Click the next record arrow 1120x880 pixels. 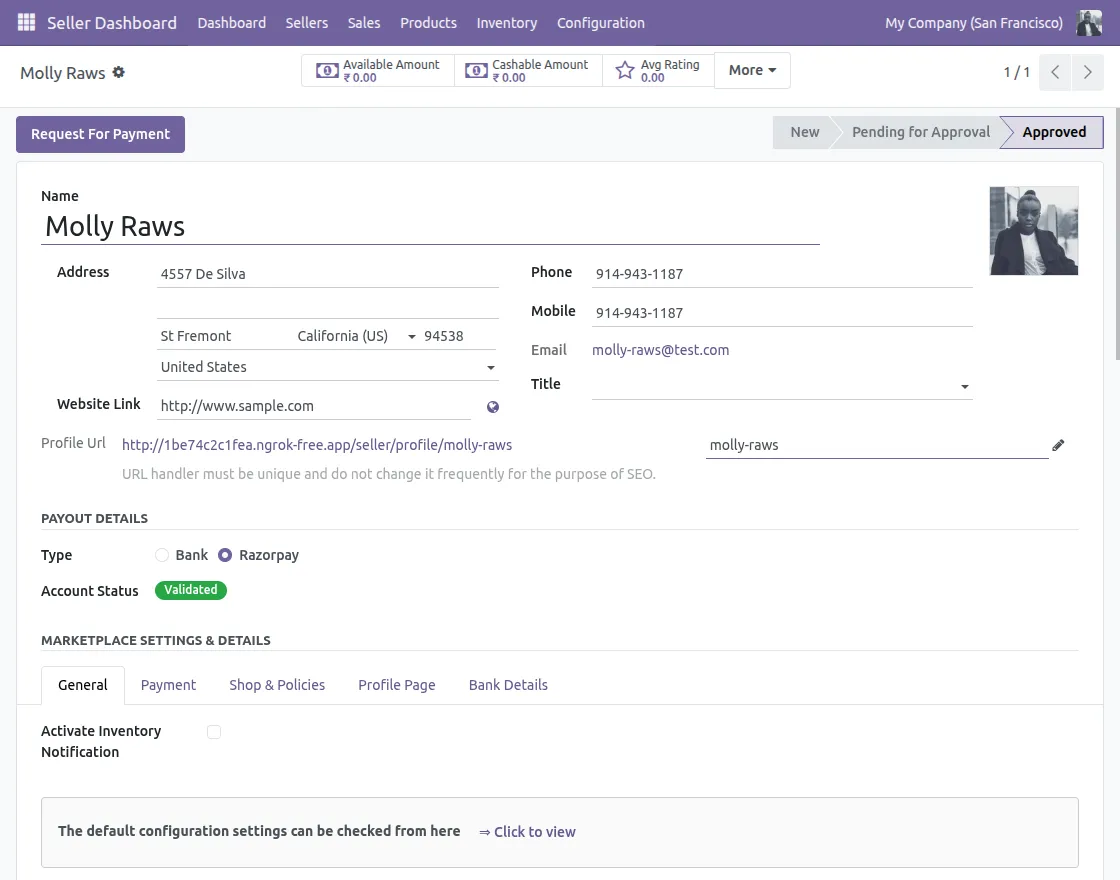click(1088, 72)
